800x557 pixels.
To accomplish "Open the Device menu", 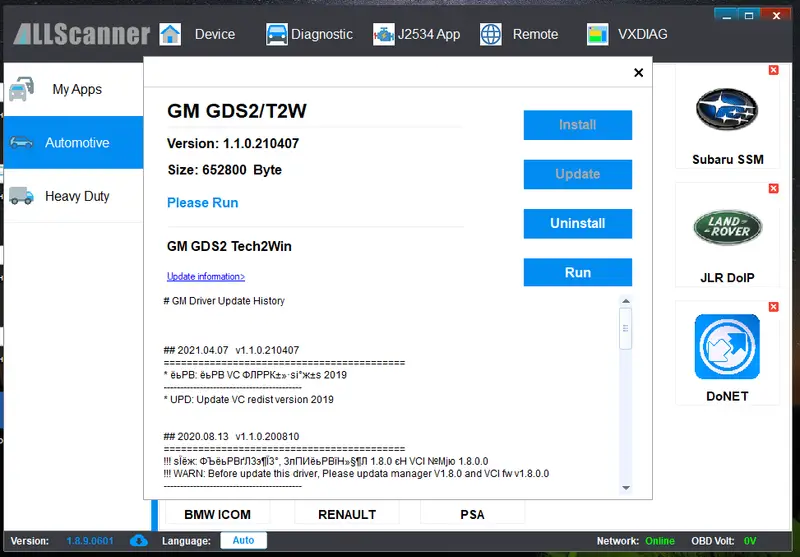I will tap(215, 34).
